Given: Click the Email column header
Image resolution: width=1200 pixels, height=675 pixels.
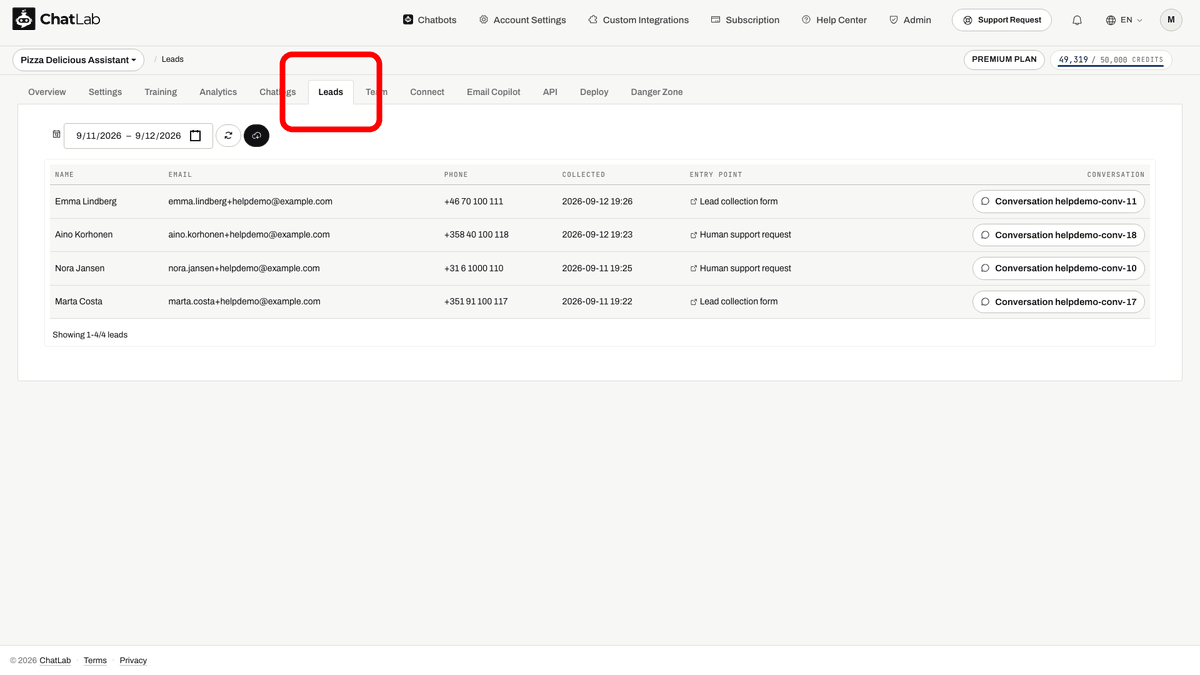Looking at the screenshot, I should (180, 175).
